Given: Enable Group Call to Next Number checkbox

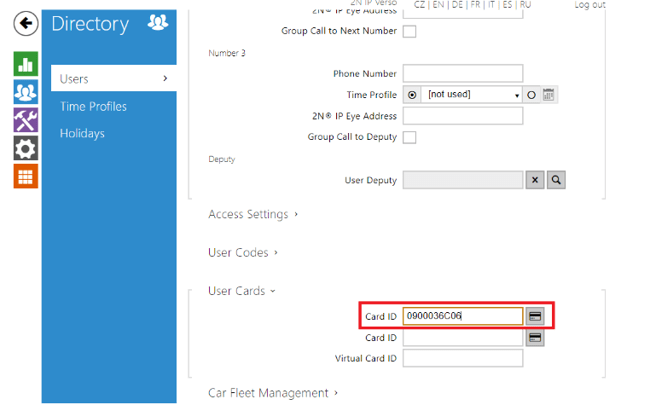Looking at the screenshot, I should (409, 32).
